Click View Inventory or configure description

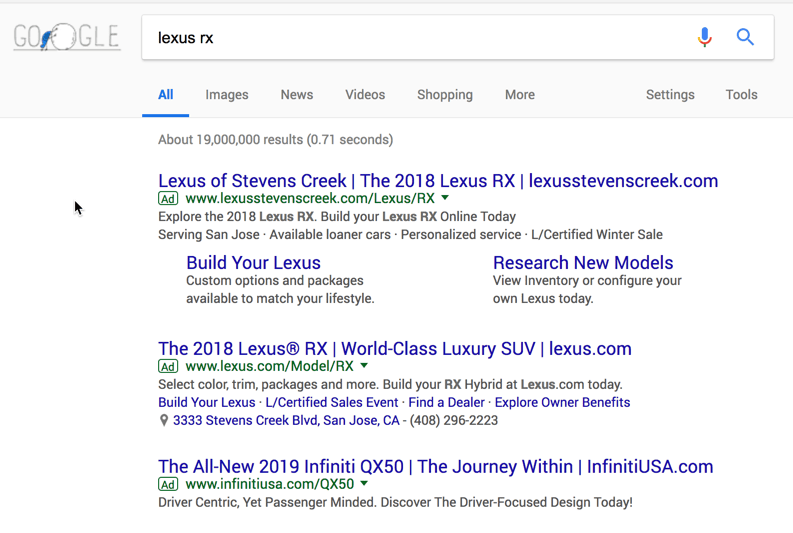pyautogui.click(x=587, y=290)
